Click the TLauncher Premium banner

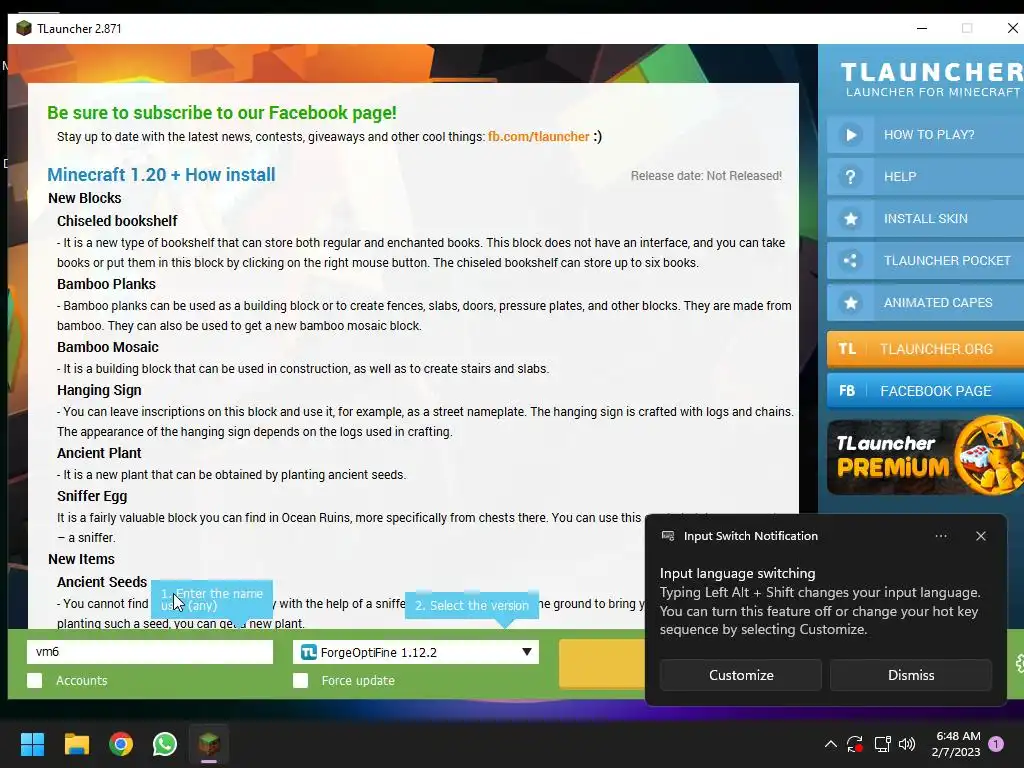click(925, 456)
